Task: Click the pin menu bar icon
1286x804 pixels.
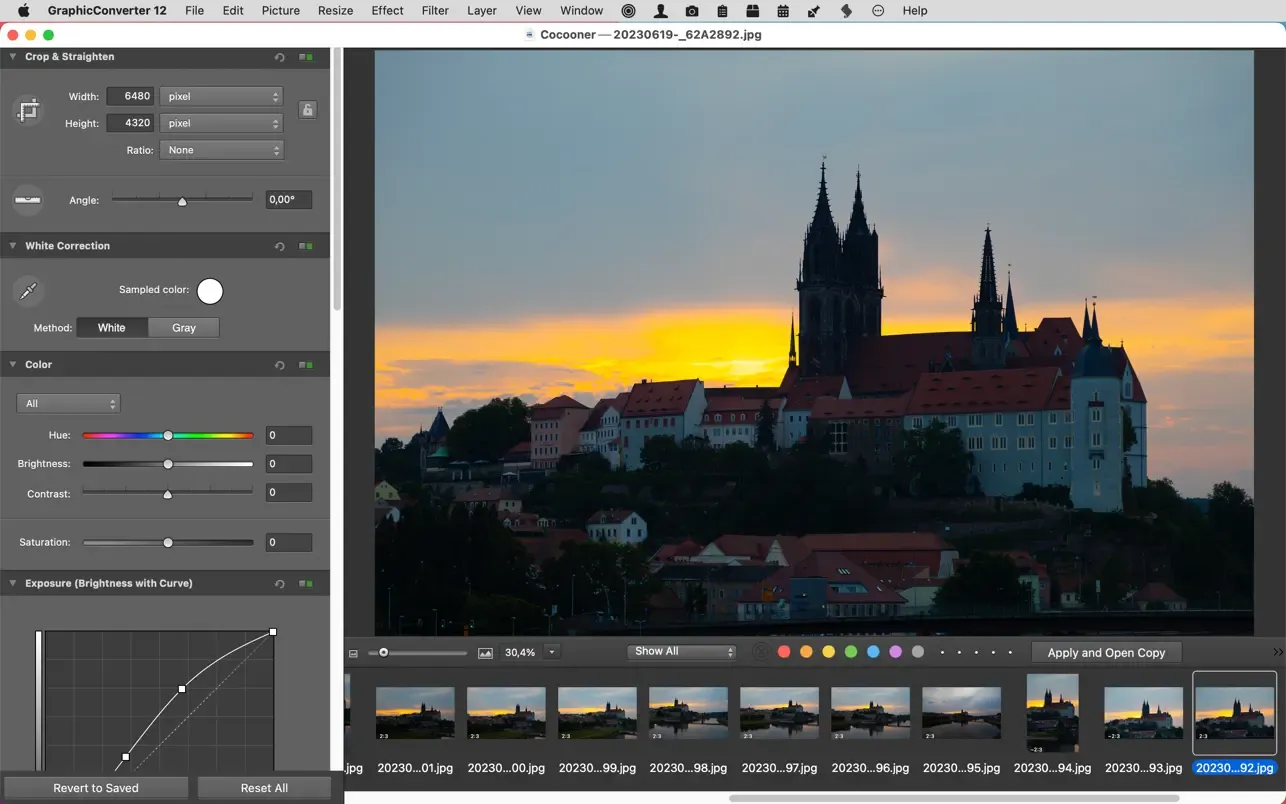Action: tap(814, 11)
